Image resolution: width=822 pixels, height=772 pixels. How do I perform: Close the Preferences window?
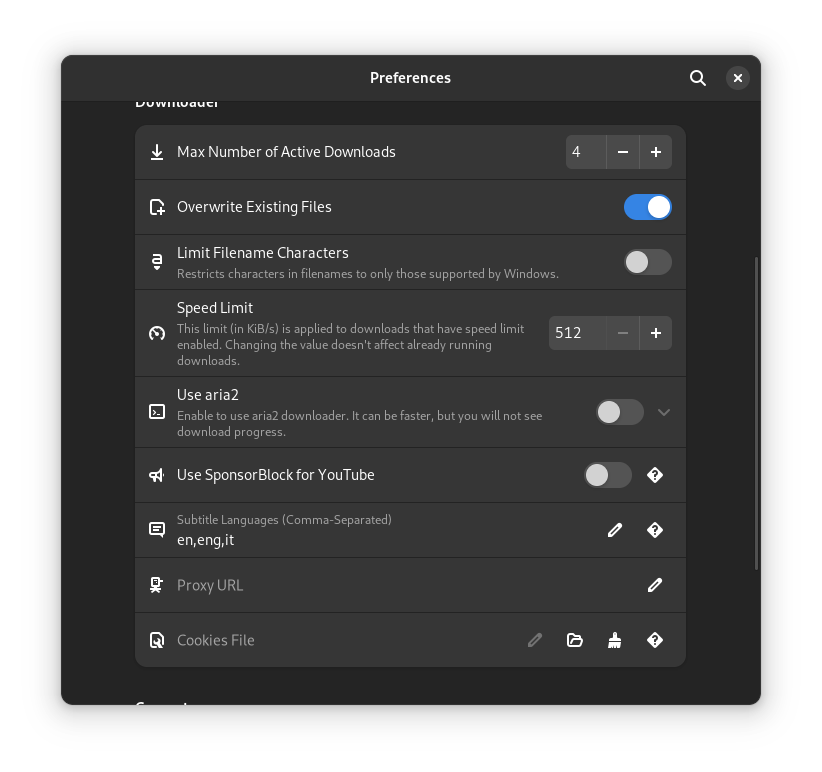point(738,78)
